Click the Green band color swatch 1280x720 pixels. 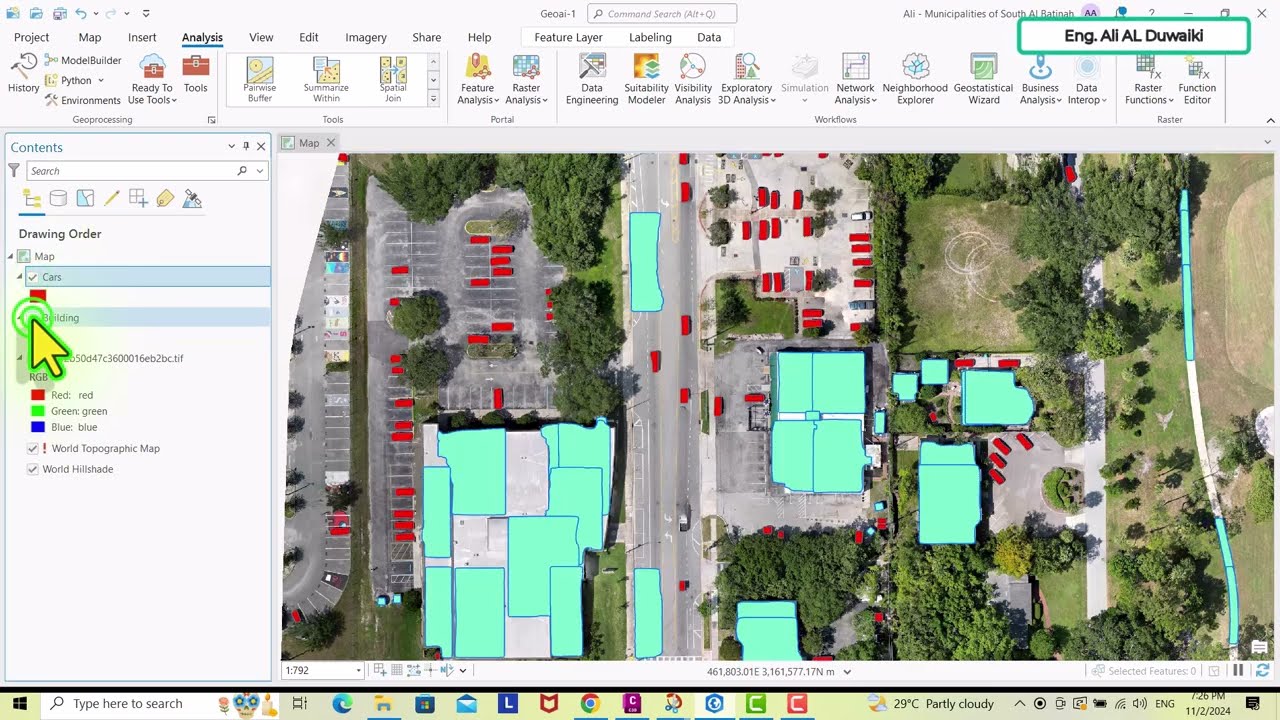pos(38,411)
